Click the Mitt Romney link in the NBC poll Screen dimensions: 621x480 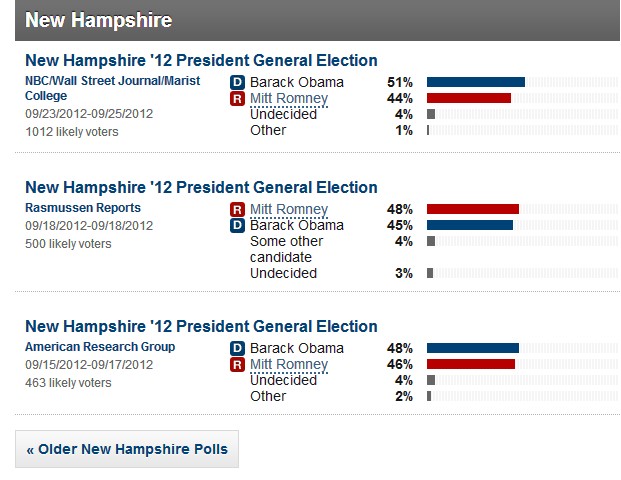[x=289, y=99]
